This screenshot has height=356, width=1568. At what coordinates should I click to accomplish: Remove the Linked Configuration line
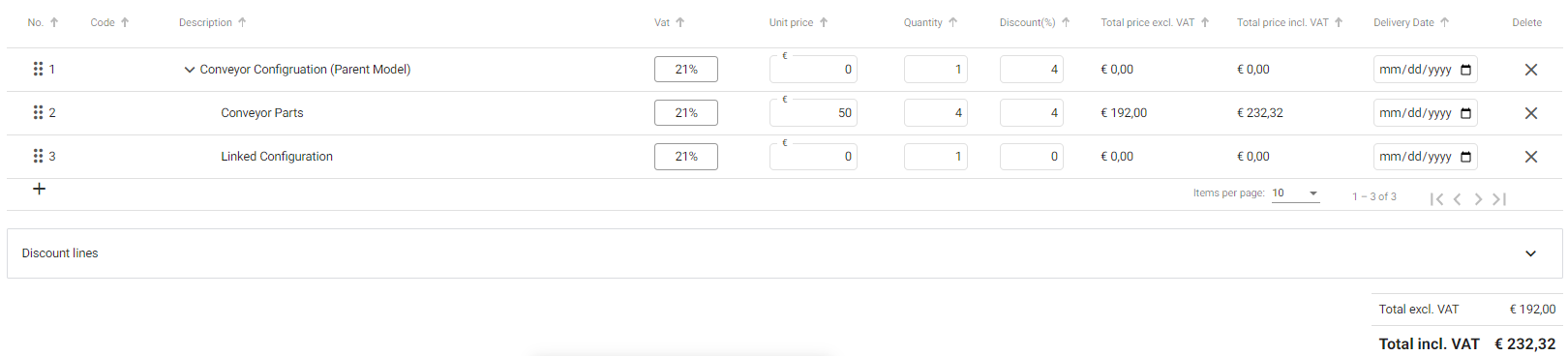(1530, 157)
